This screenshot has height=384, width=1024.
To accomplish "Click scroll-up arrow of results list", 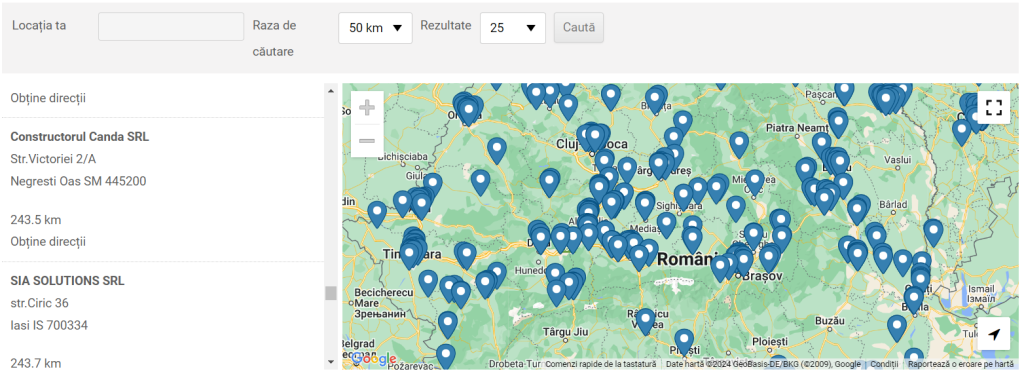I will coord(331,90).
